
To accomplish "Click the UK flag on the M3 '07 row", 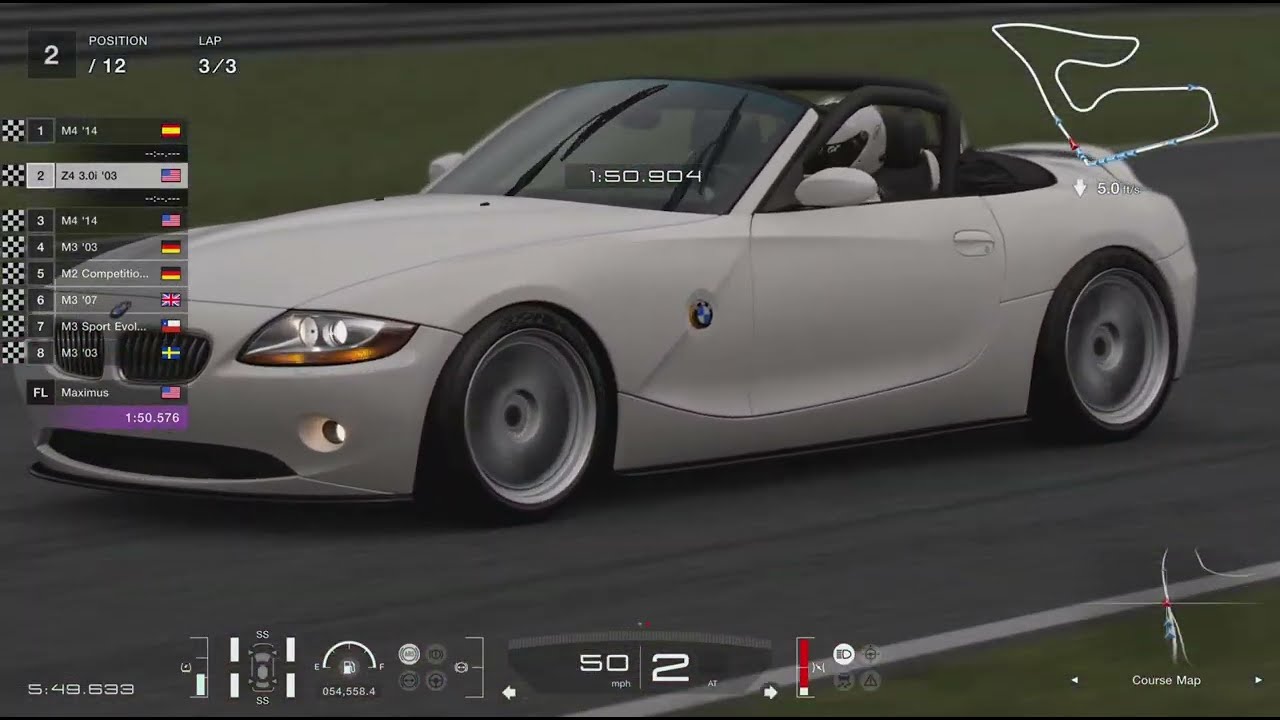I will tap(171, 299).
